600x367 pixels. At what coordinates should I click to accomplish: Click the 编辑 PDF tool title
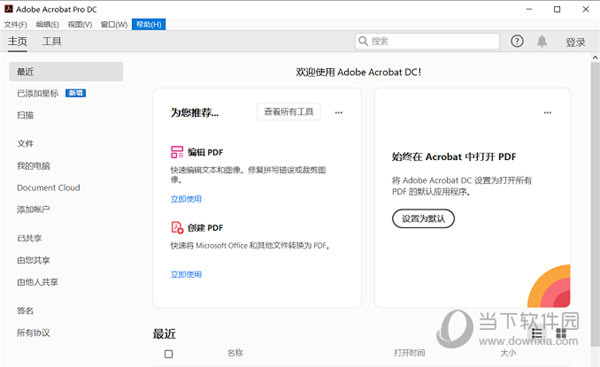pyautogui.click(x=205, y=152)
